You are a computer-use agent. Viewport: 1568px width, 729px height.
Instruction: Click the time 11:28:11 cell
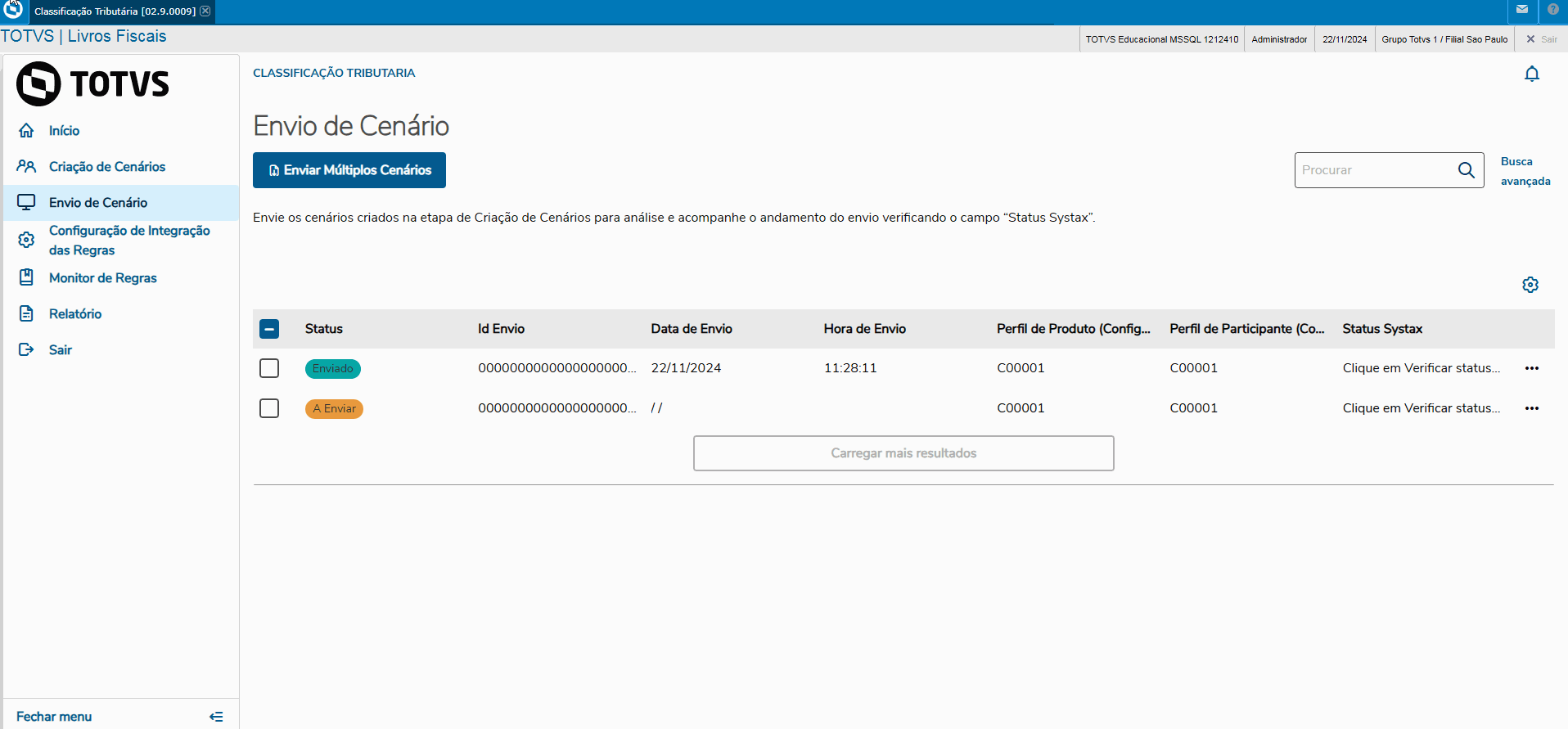coord(850,368)
